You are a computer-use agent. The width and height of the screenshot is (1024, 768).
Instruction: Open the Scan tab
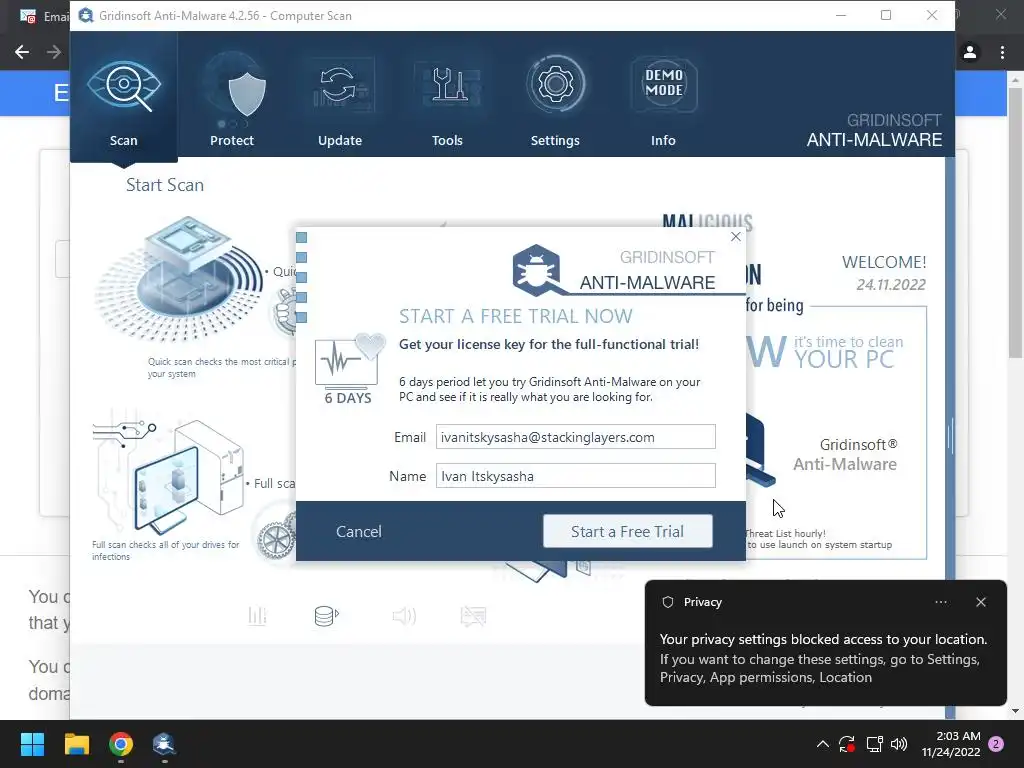(123, 97)
